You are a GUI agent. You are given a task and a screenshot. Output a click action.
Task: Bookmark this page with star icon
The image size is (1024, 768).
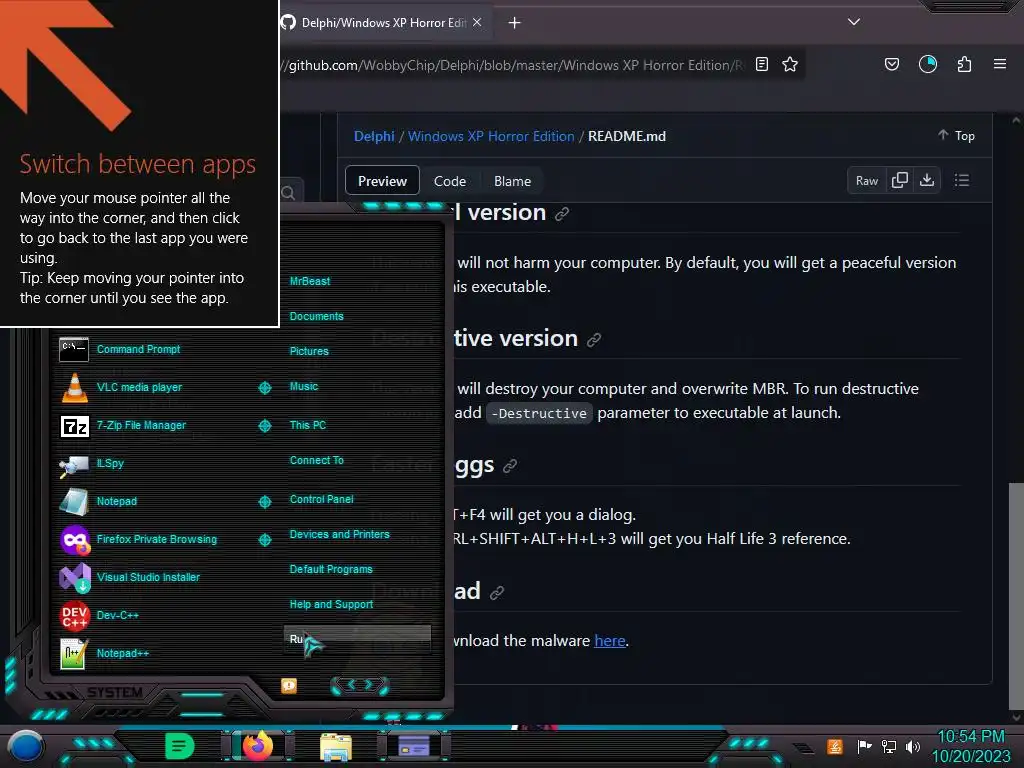790,64
